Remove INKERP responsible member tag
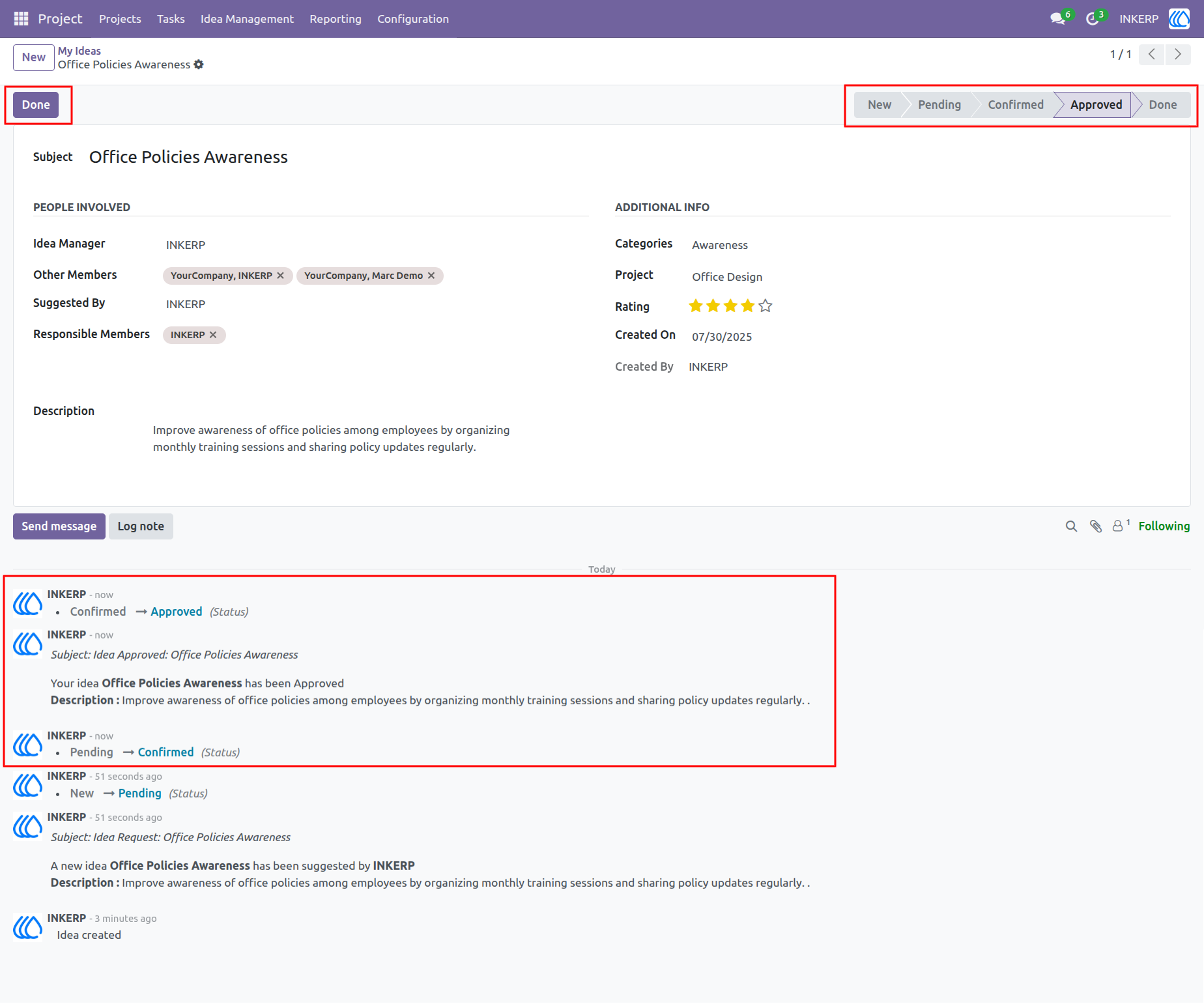 point(213,335)
